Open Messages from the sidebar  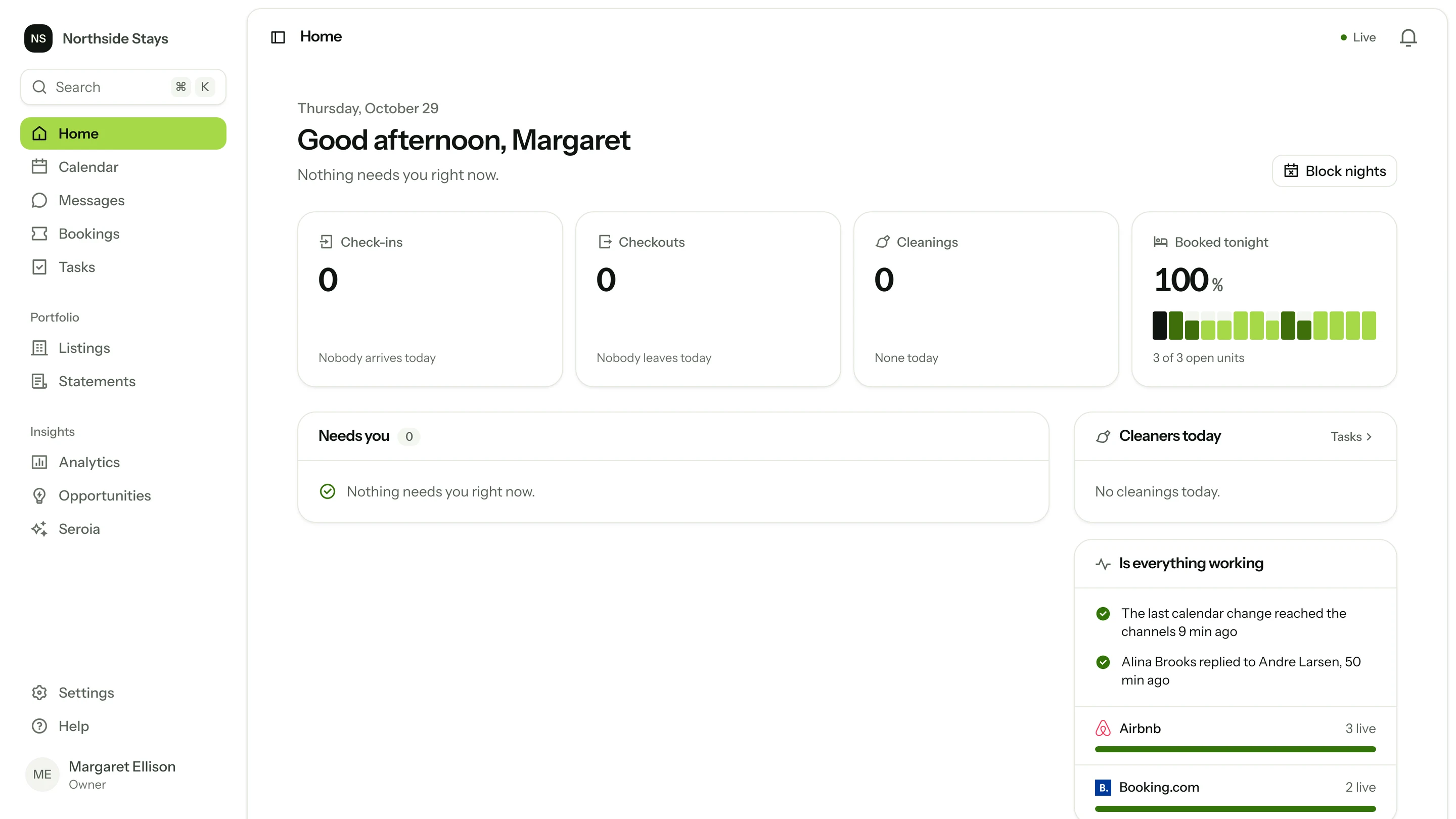(x=123, y=200)
